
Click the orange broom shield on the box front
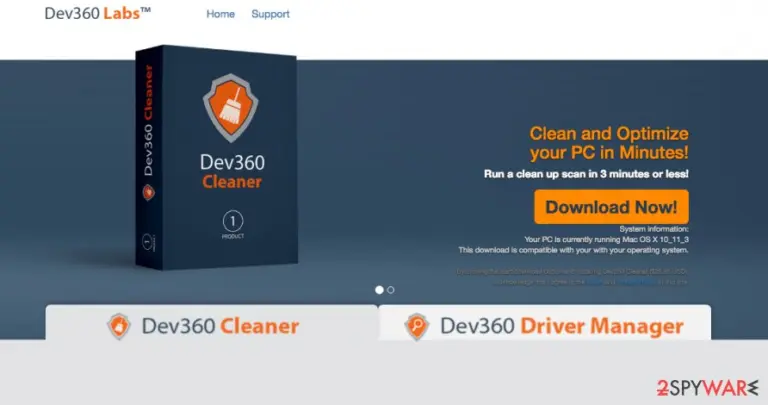coord(230,108)
